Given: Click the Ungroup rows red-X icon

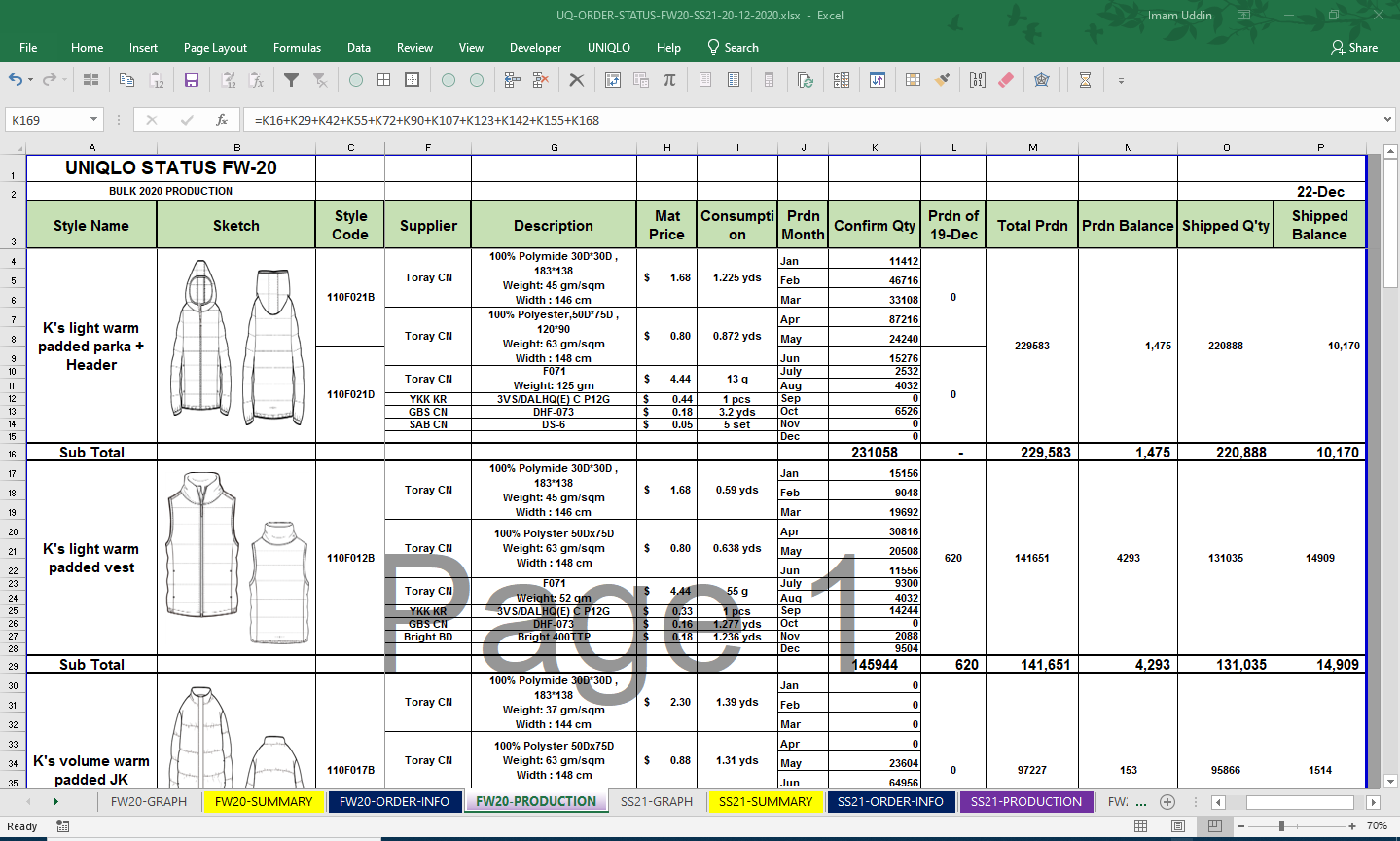Looking at the screenshot, I should coord(541,80).
